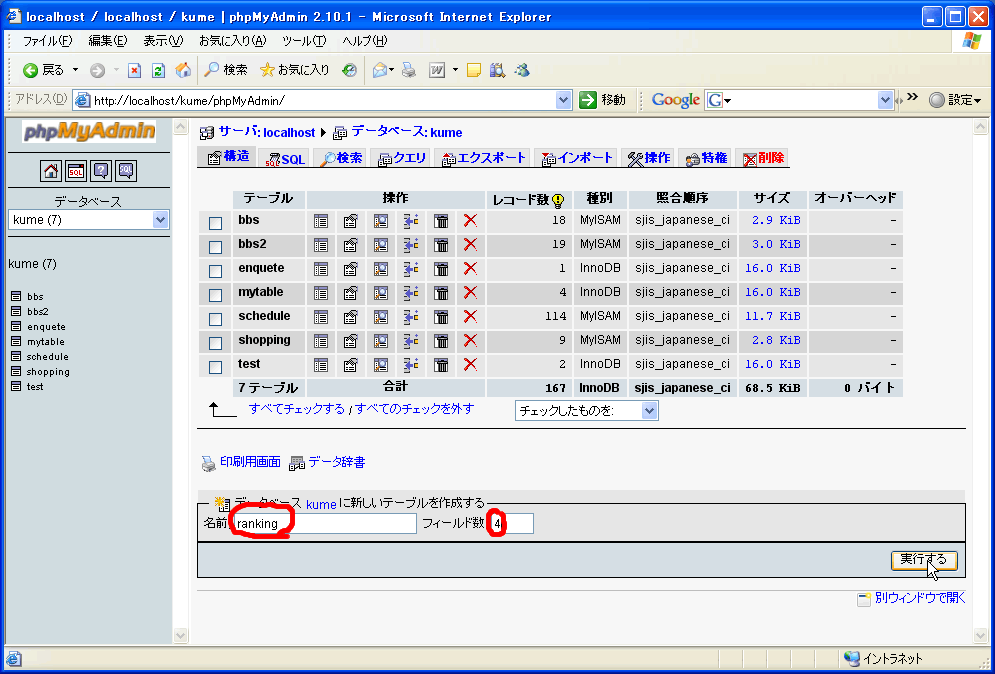The width and height of the screenshot is (995, 674).
Task: Expand the 'チェックしたものを:' action dropdown
Action: tap(587, 411)
